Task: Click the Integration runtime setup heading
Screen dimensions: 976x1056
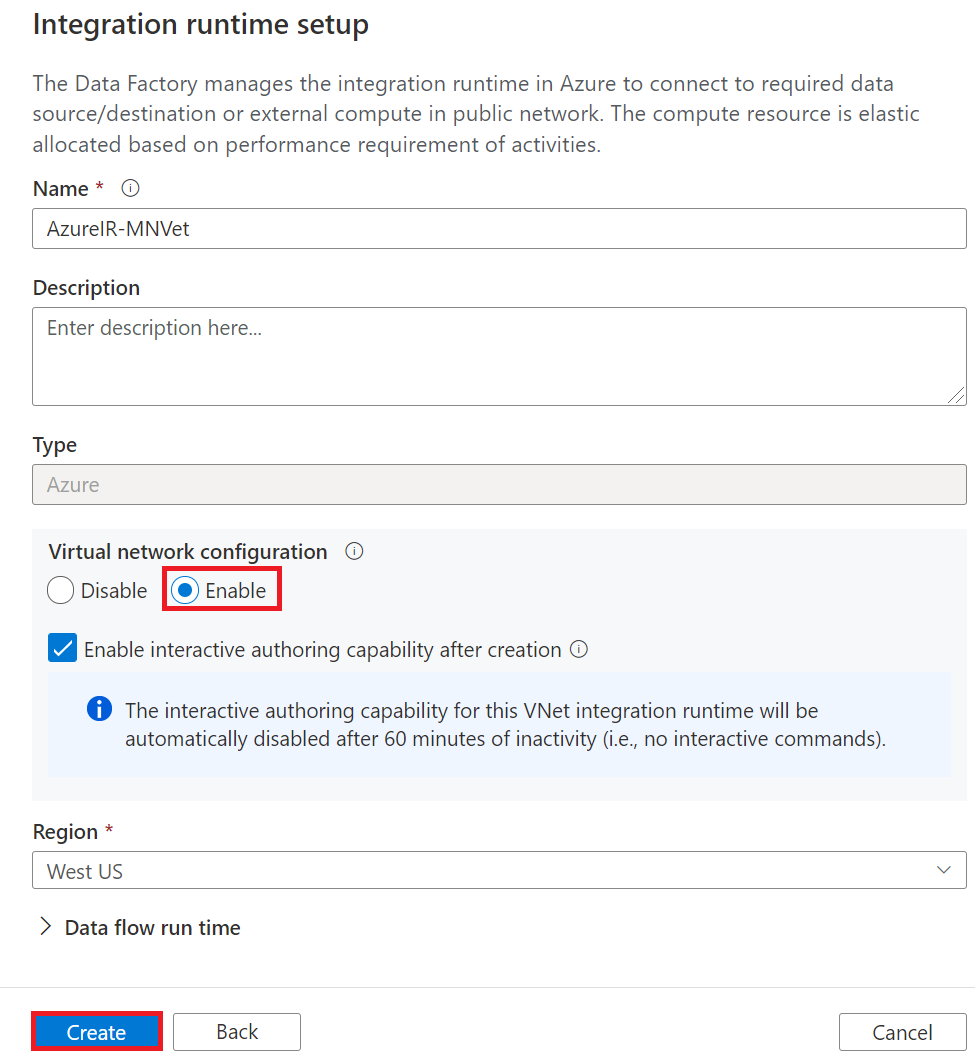Action: [x=201, y=25]
